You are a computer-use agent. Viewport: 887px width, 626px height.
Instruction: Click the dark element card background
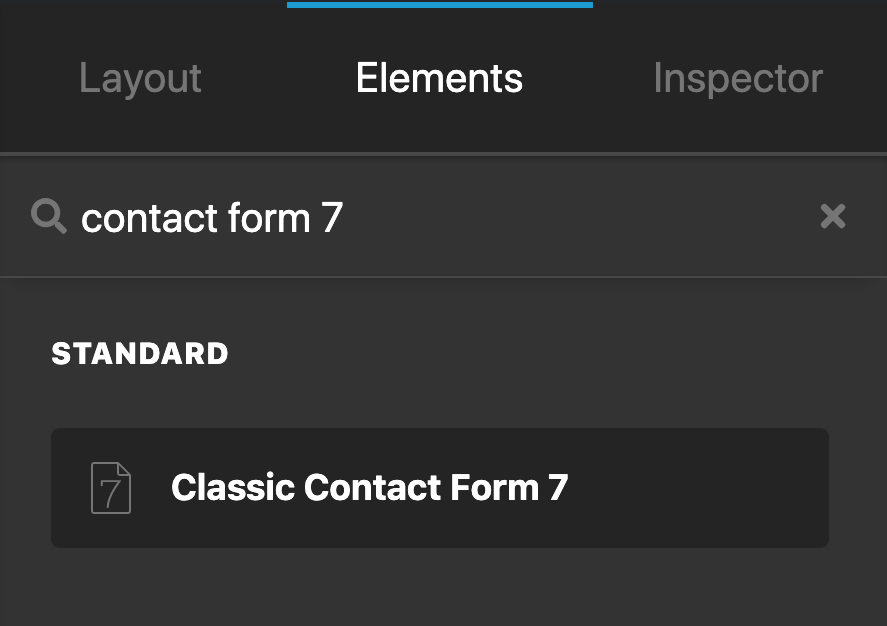click(650, 488)
